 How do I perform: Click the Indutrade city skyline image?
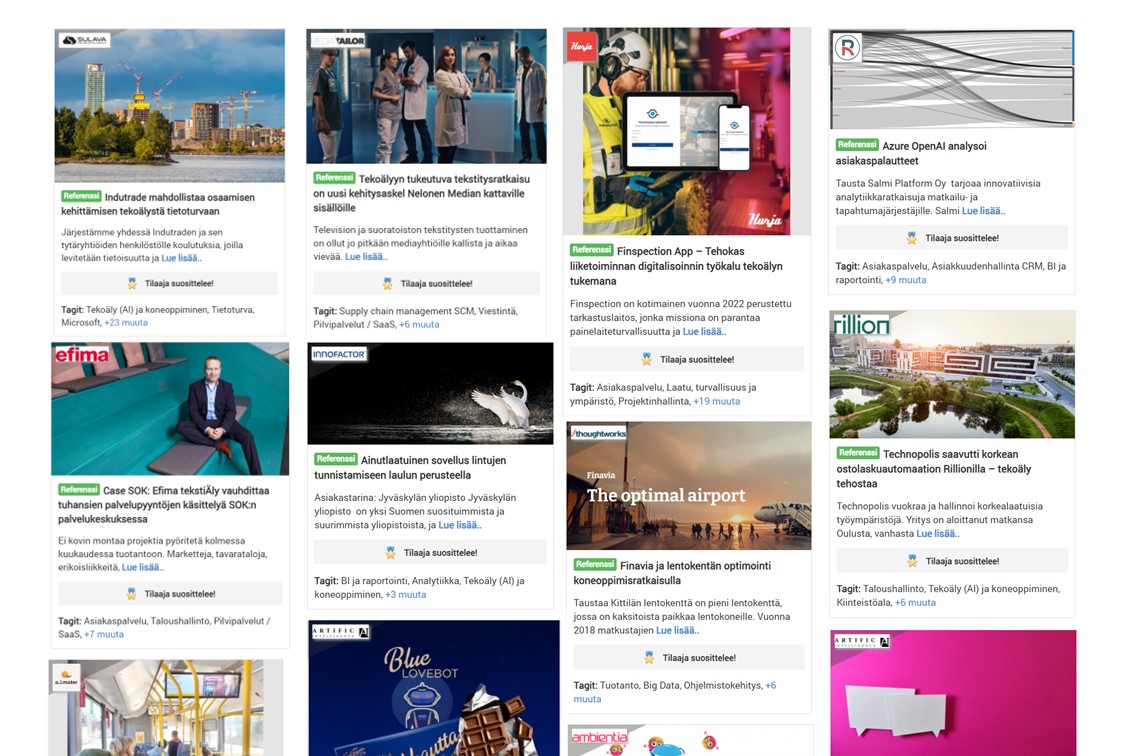170,106
